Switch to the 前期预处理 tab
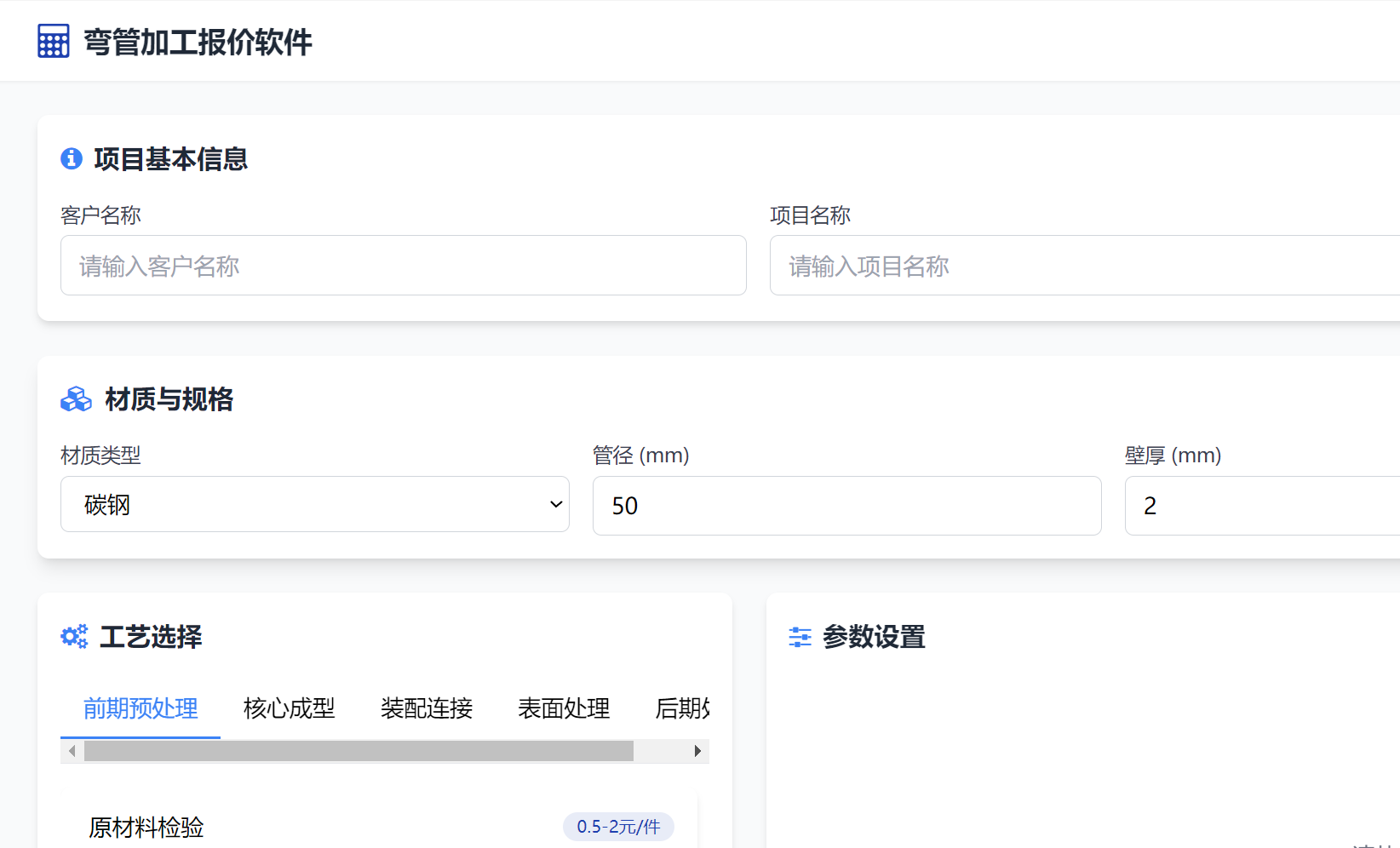Viewport: 1400px width, 848px height. click(x=141, y=708)
